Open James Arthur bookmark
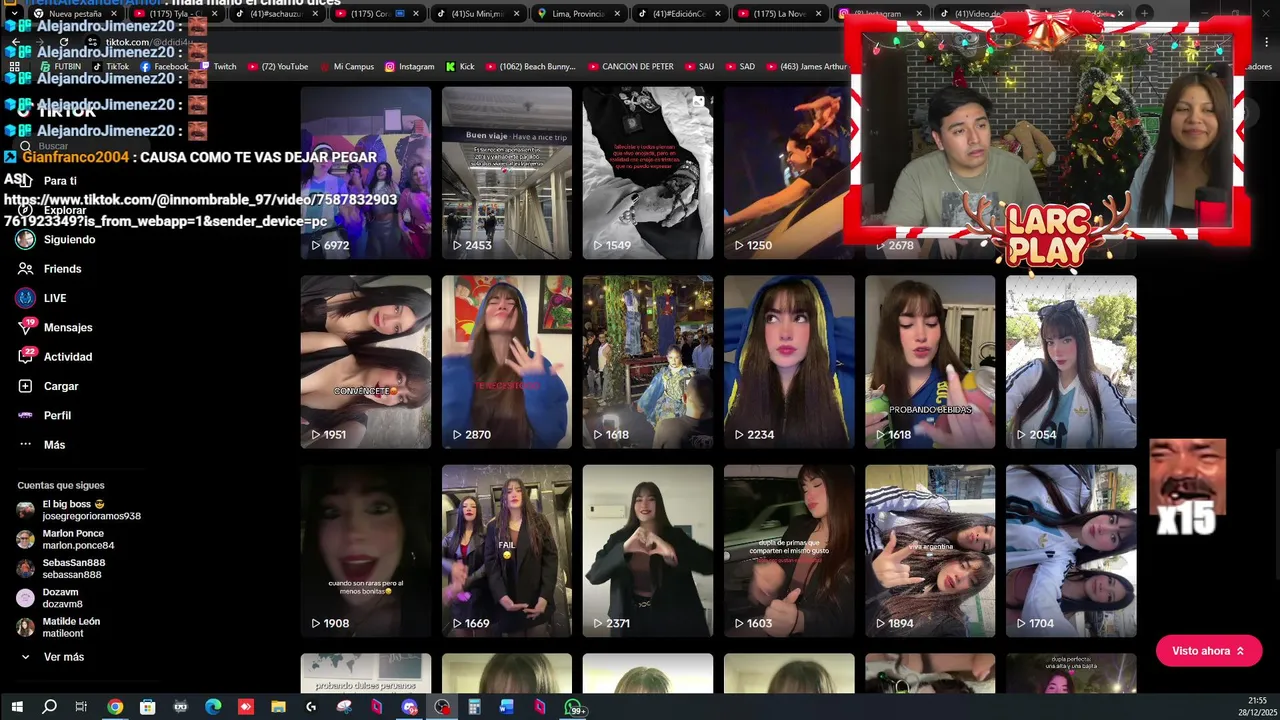Image resolution: width=1280 pixels, height=720 pixels. pos(806,67)
